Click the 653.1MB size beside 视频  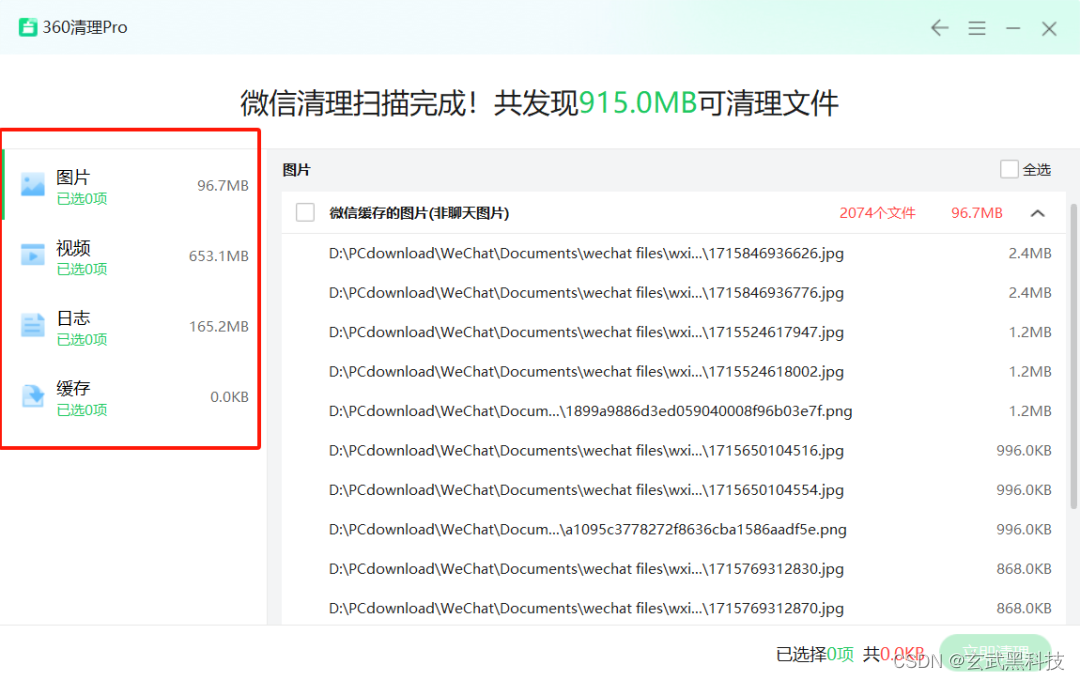[219, 256]
